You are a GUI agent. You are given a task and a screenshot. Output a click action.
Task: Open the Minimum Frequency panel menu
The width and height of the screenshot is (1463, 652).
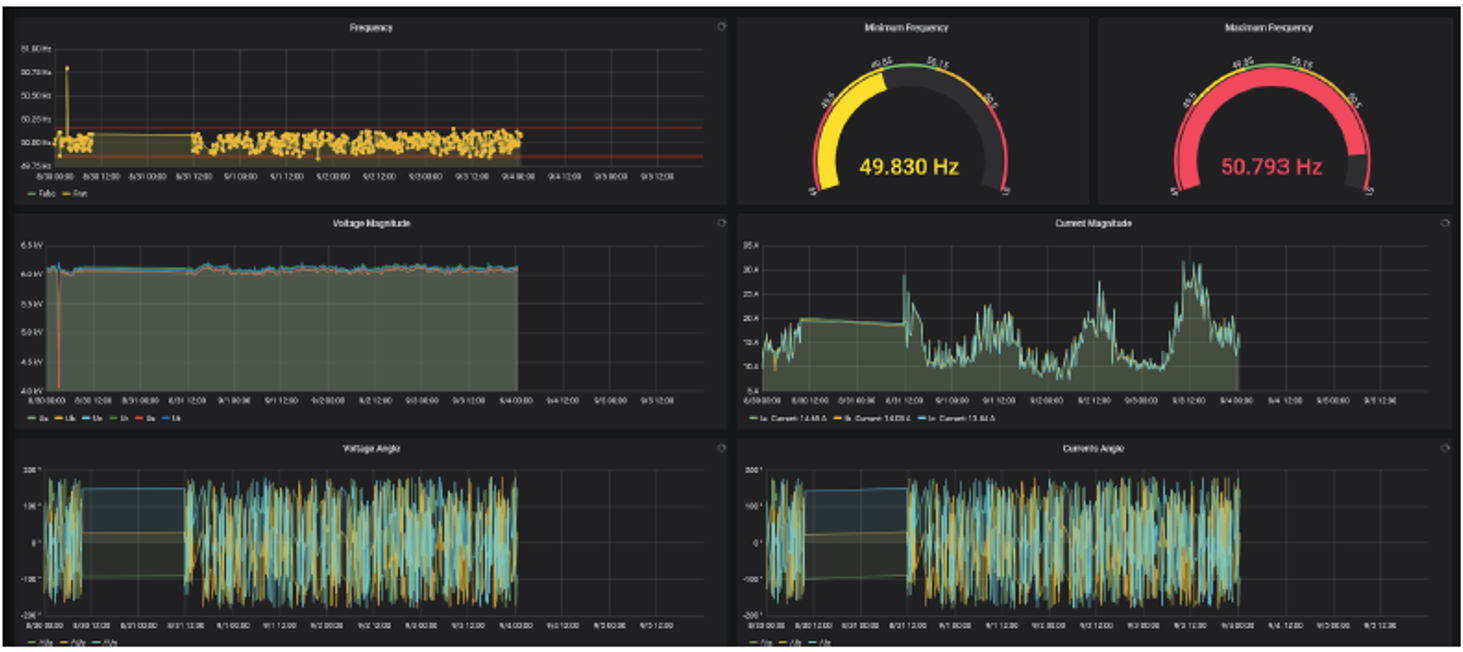[x=906, y=28]
